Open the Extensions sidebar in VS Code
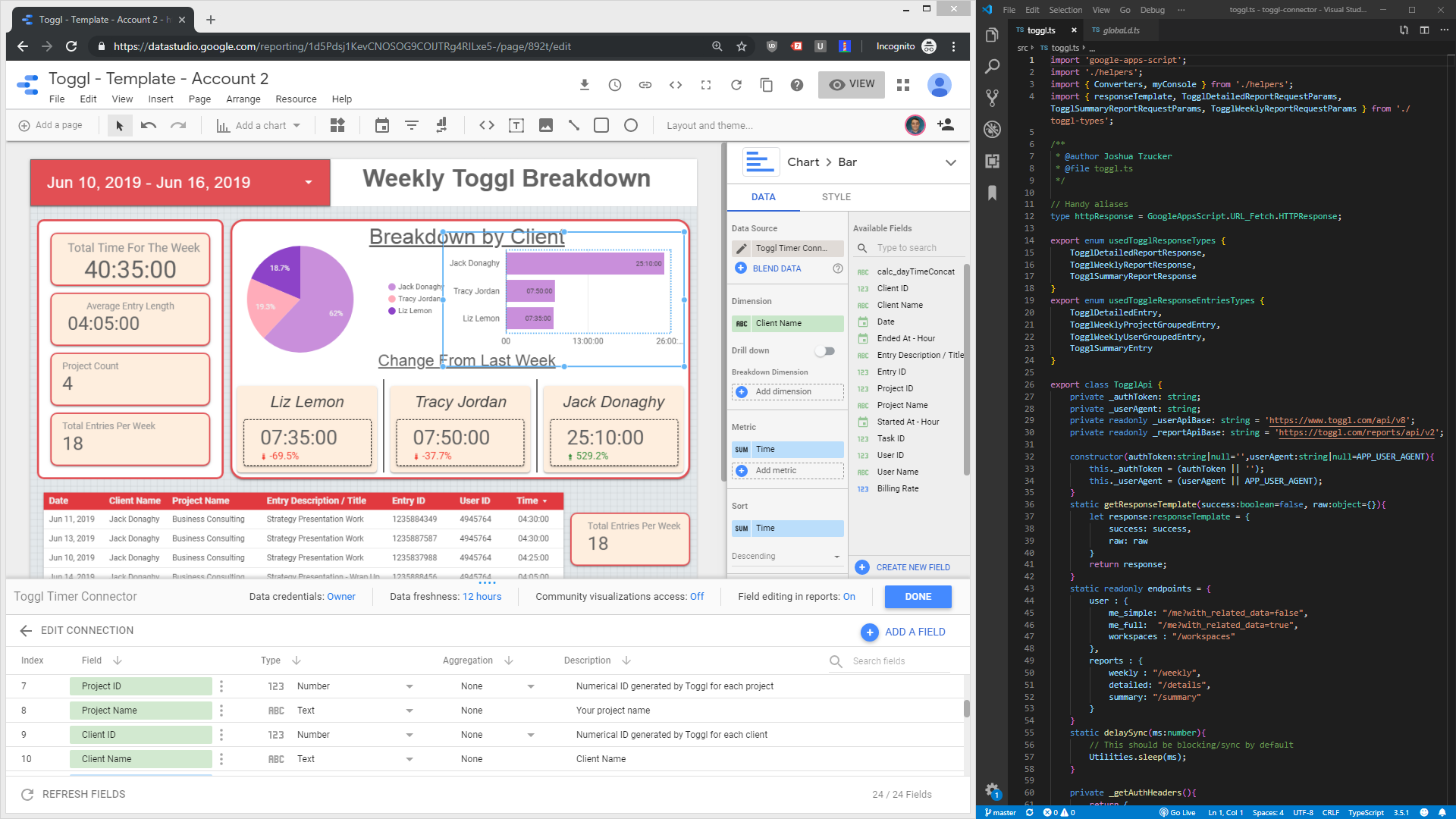The height and width of the screenshot is (819, 1456). 992,161
